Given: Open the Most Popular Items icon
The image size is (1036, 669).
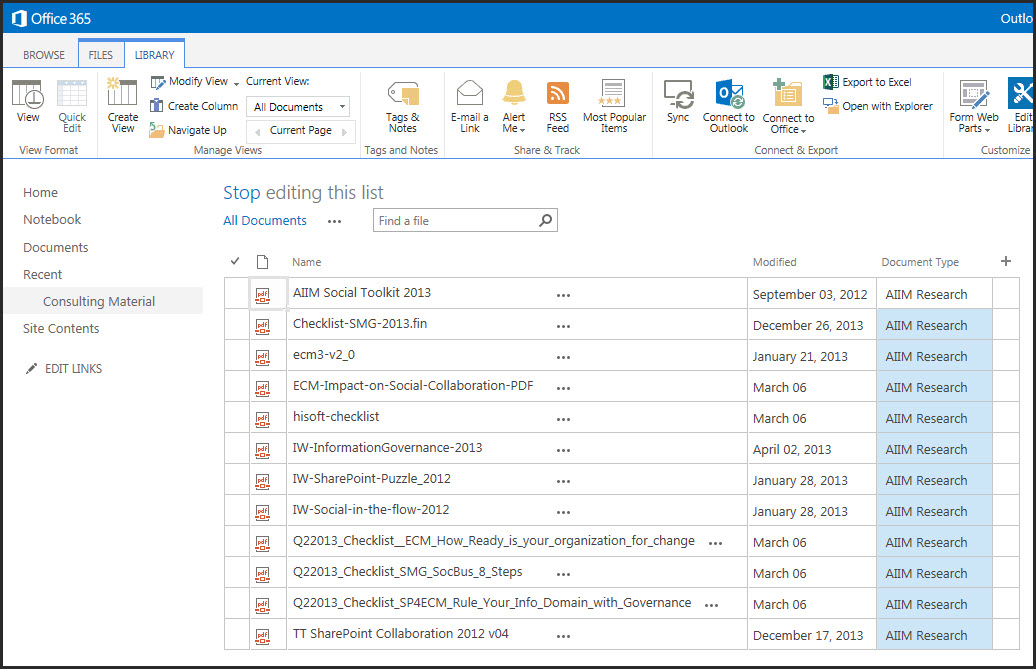Looking at the screenshot, I should point(614,95).
